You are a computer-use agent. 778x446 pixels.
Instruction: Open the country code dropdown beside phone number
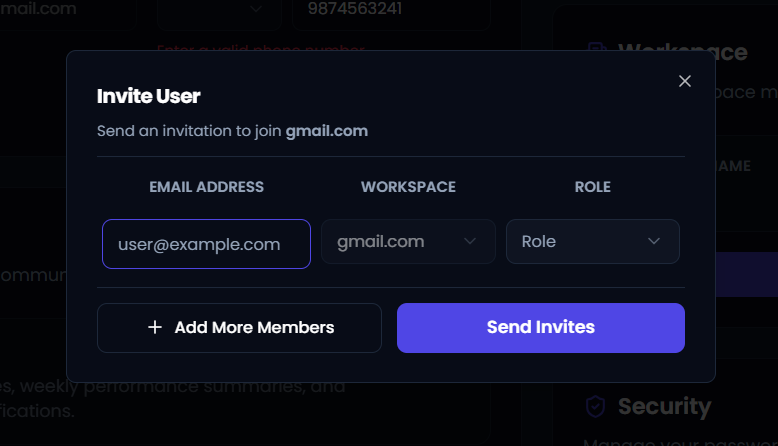point(219,12)
